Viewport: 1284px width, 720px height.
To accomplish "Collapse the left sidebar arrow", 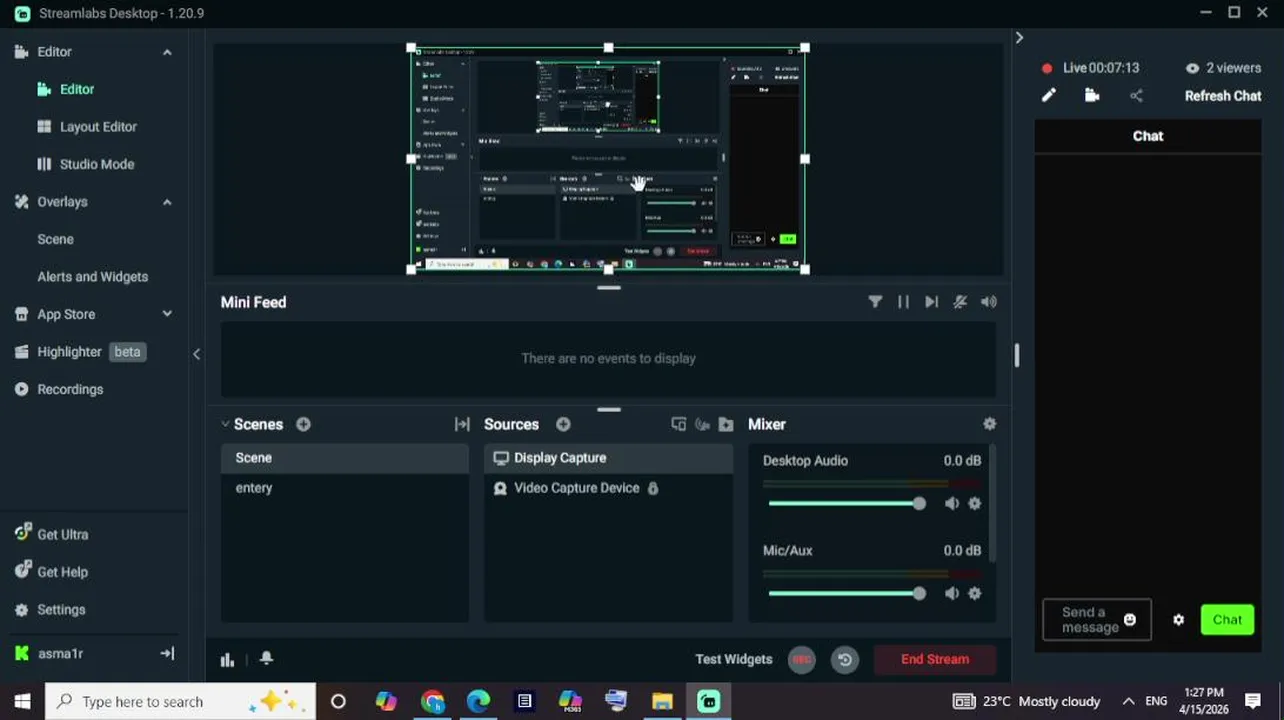I will [x=196, y=354].
